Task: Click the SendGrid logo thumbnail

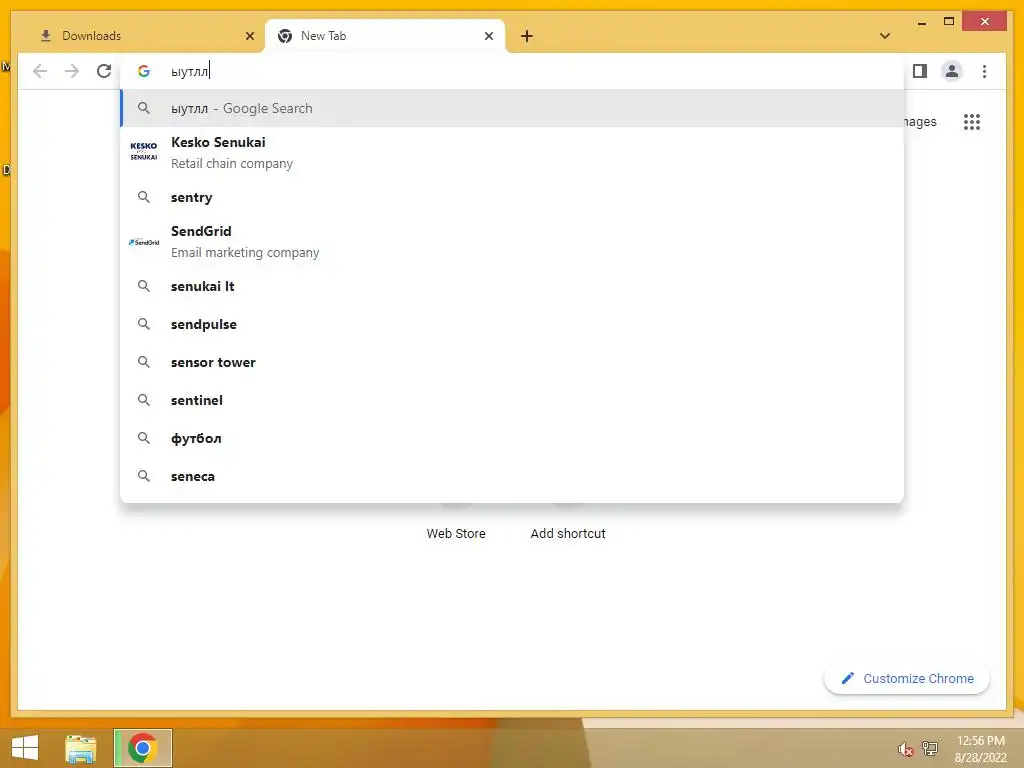Action: click(x=144, y=242)
